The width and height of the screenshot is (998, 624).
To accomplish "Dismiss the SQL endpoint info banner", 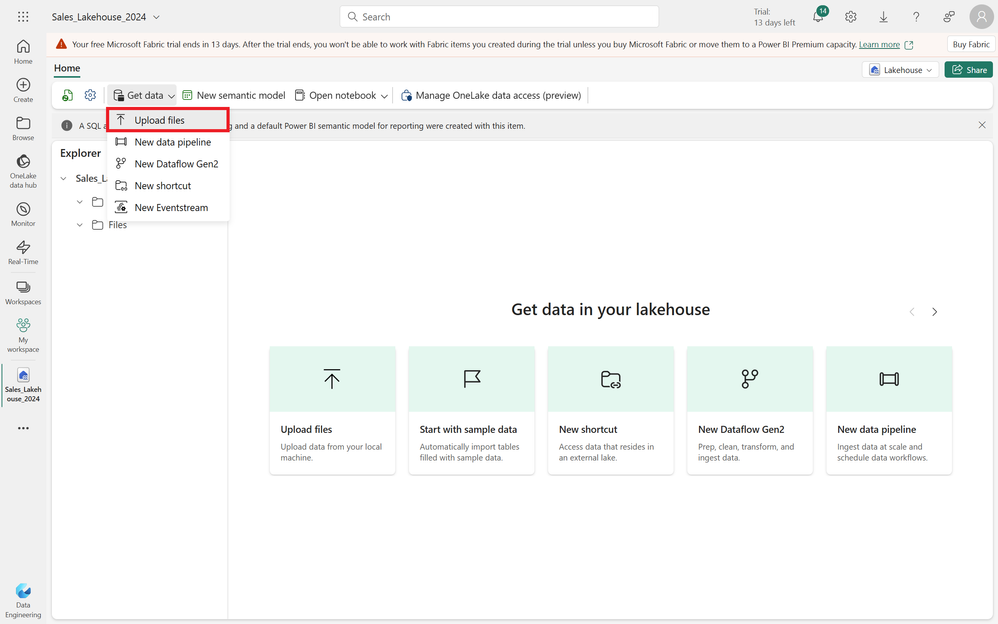I will [x=982, y=125].
